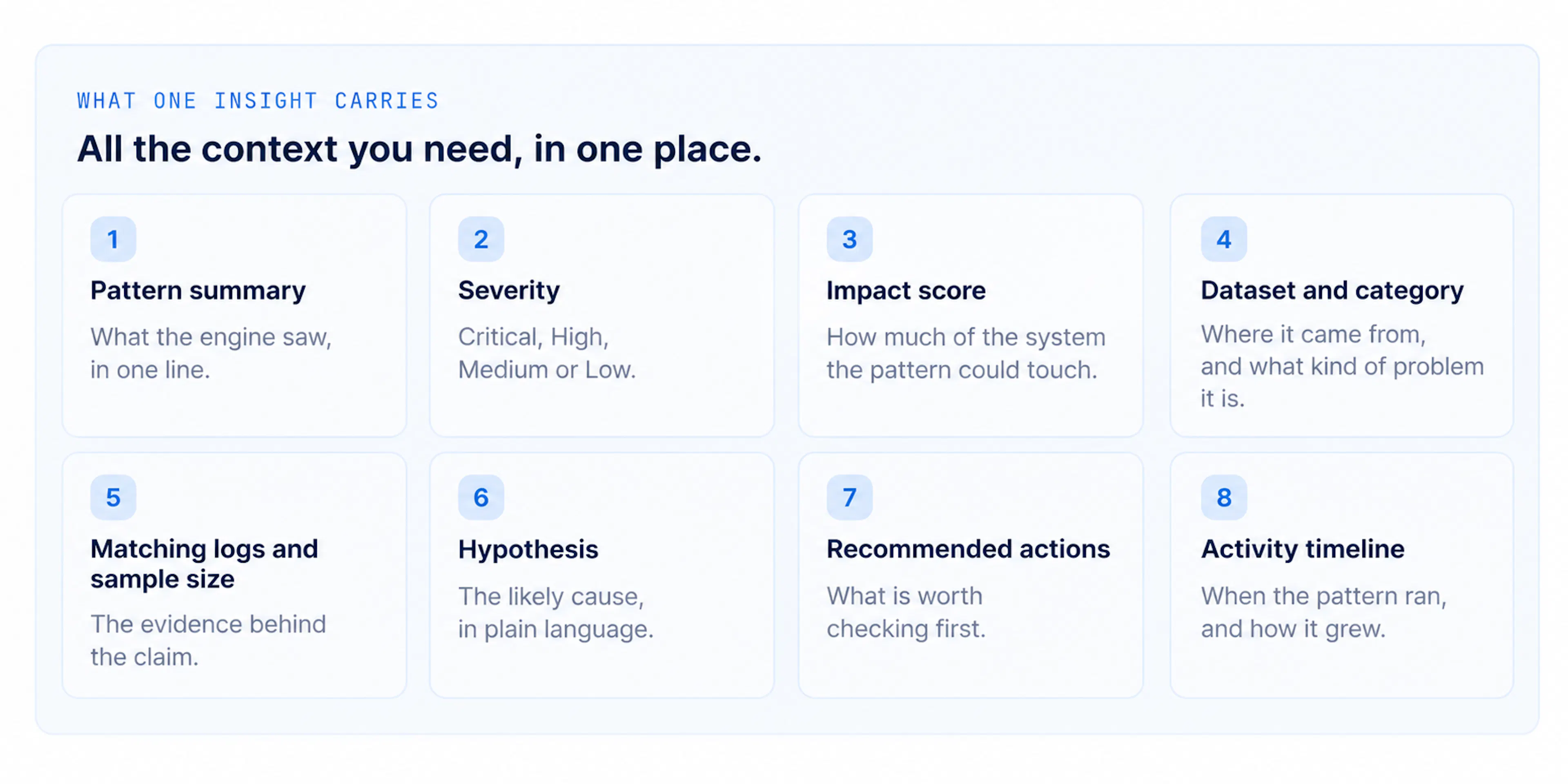
Task: Open the Pattern summary card title
Action: pos(198,291)
